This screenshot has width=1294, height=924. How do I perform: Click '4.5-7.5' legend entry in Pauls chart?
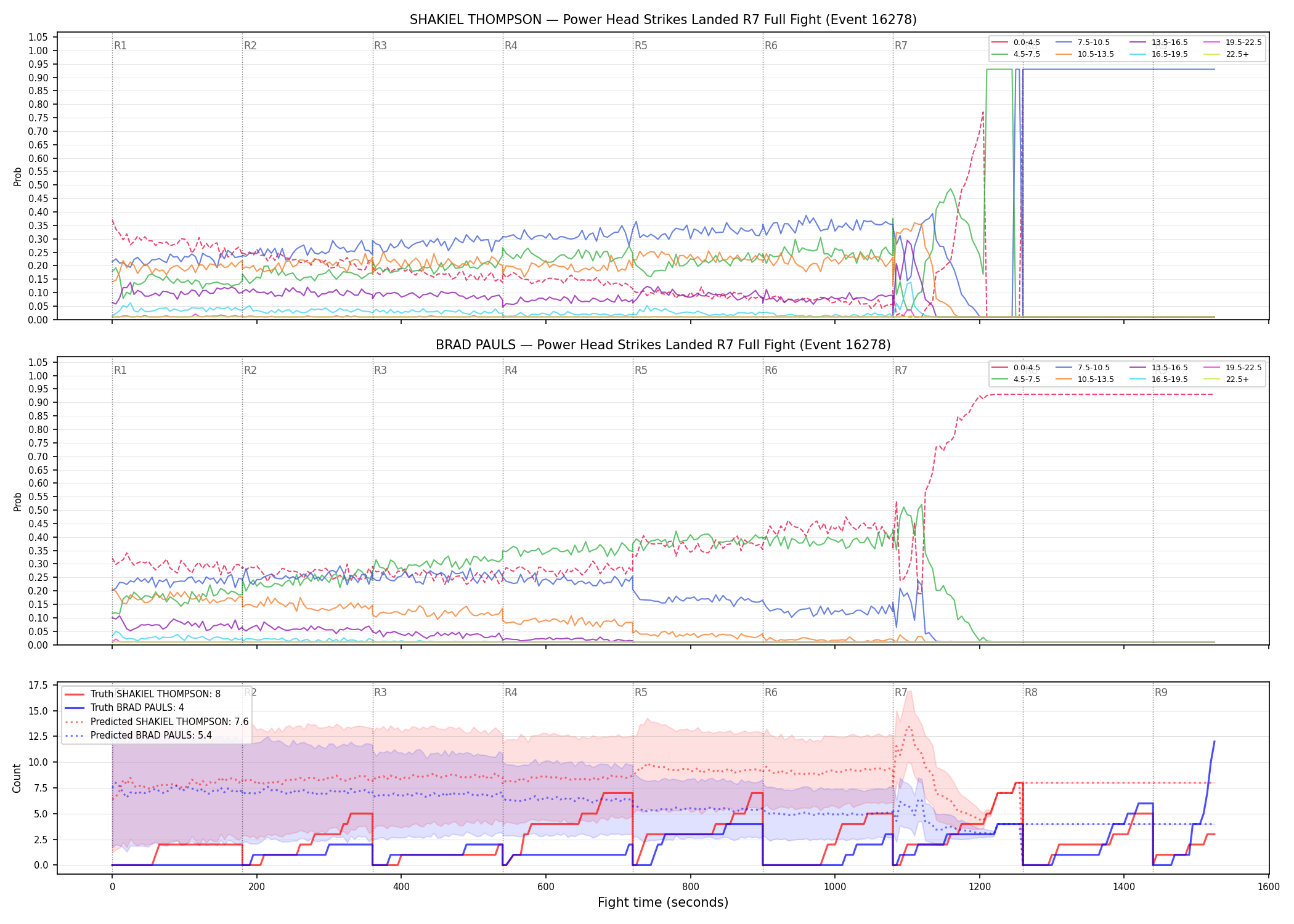pyautogui.click(x=1016, y=379)
